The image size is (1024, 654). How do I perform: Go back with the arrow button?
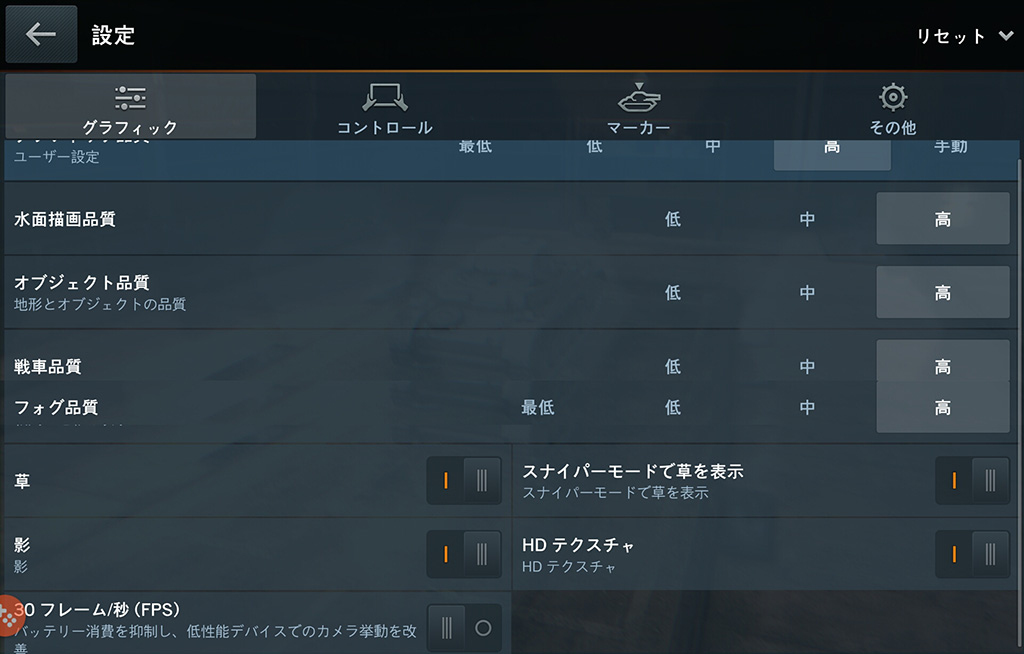[x=41, y=34]
